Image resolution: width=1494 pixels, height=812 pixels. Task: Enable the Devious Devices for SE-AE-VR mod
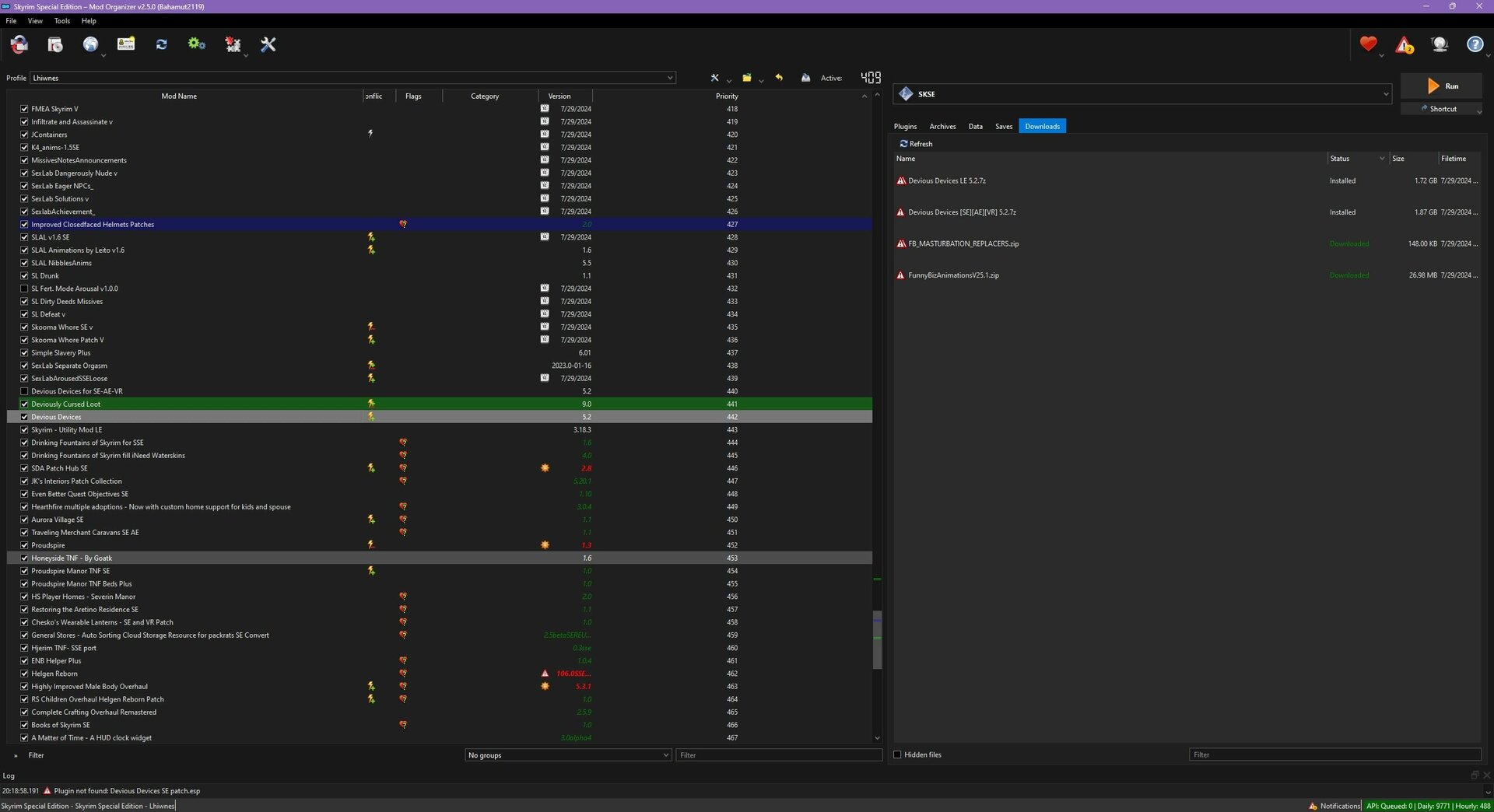(24, 391)
